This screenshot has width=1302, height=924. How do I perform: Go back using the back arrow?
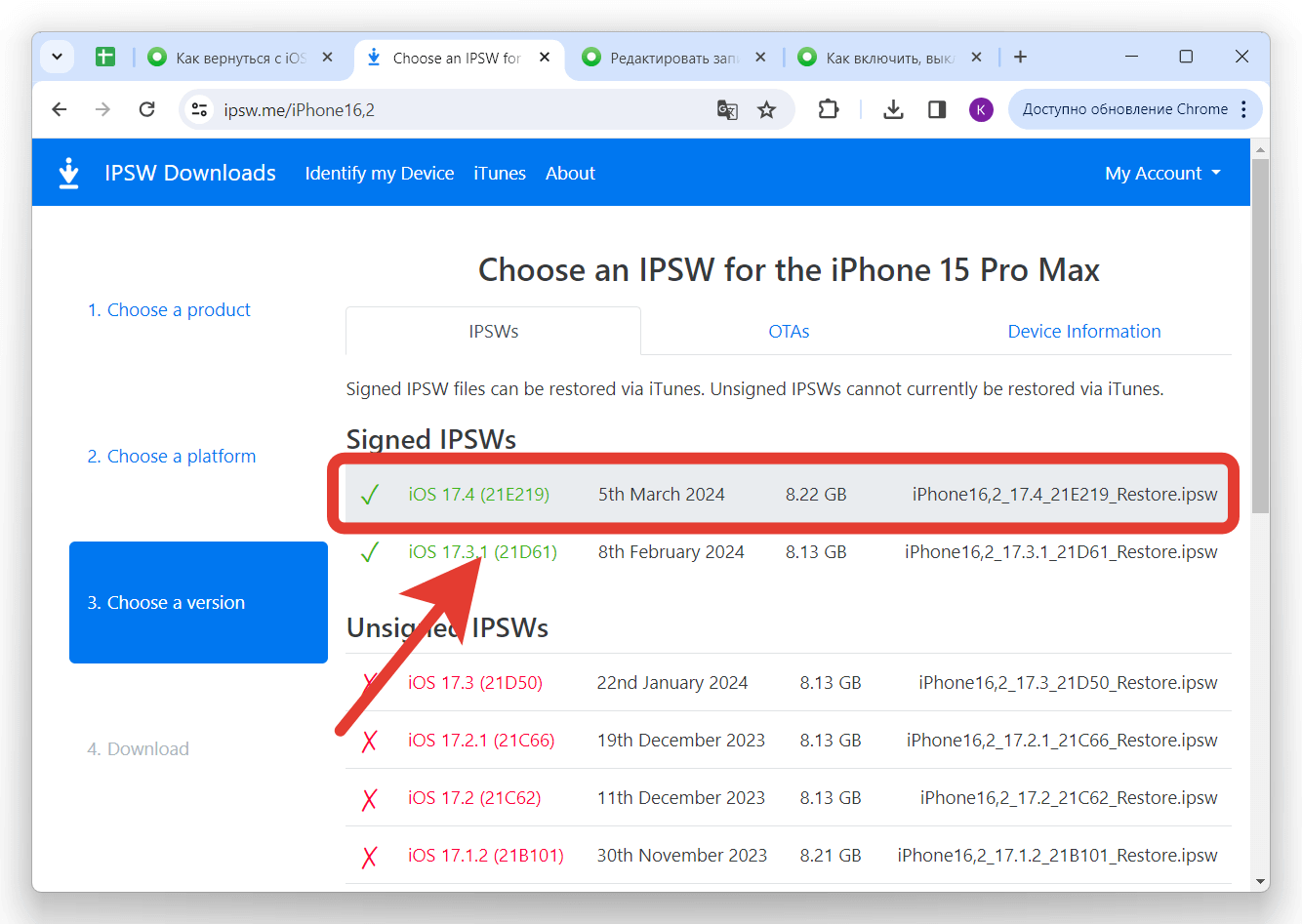[x=60, y=109]
